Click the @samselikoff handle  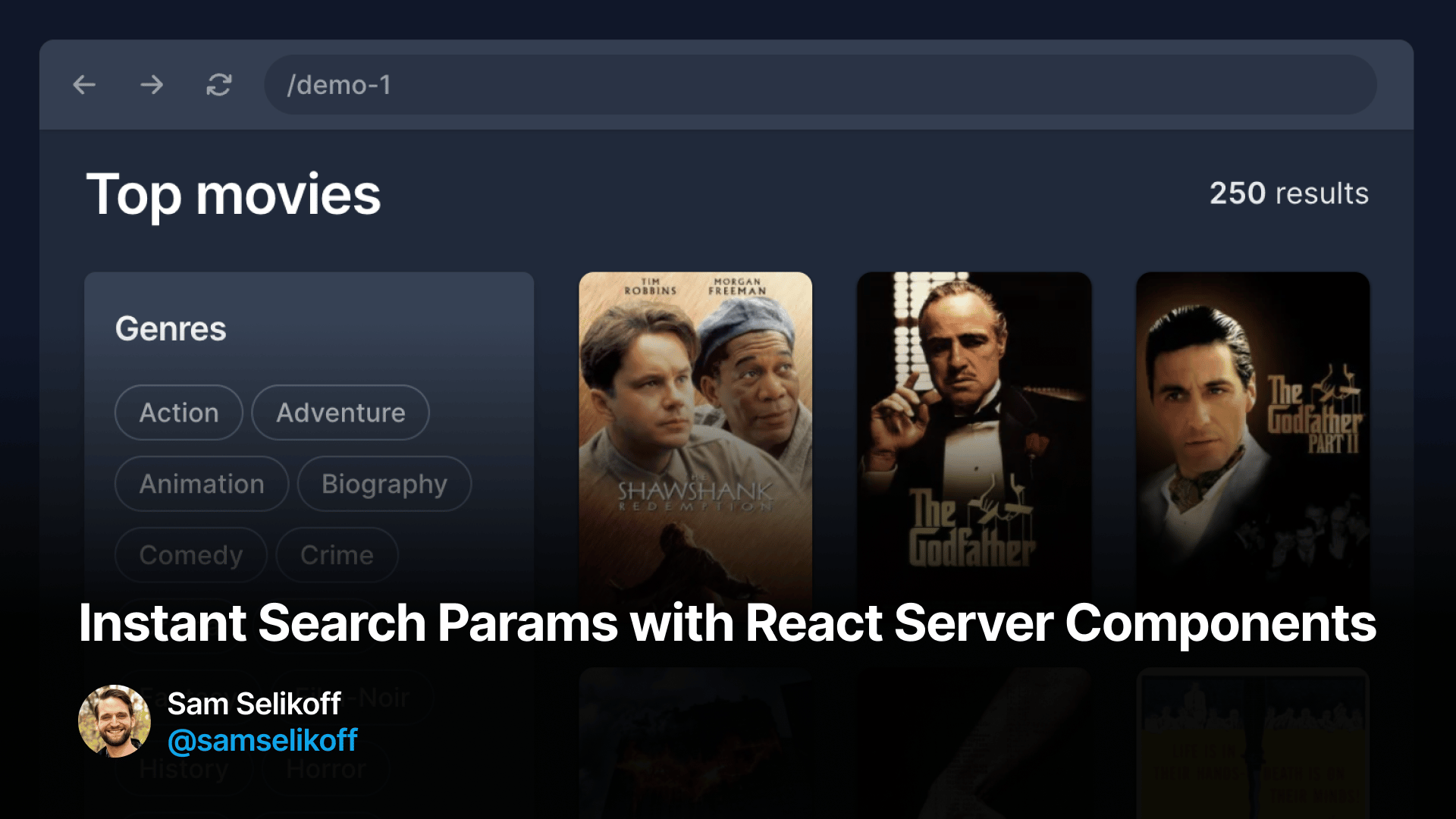point(262,740)
